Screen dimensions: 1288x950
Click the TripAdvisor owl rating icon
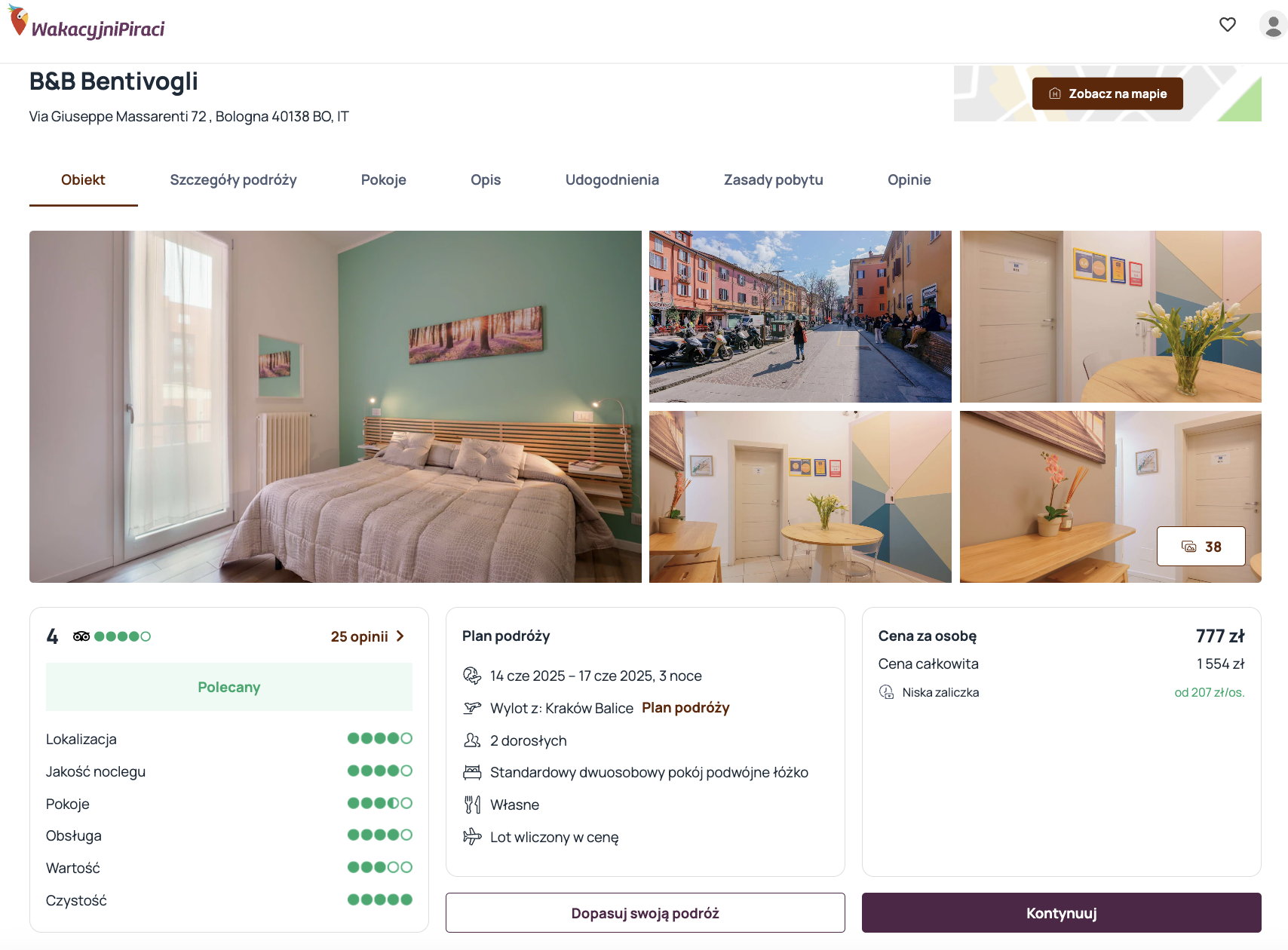pyautogui.click(x=81, y=636)
